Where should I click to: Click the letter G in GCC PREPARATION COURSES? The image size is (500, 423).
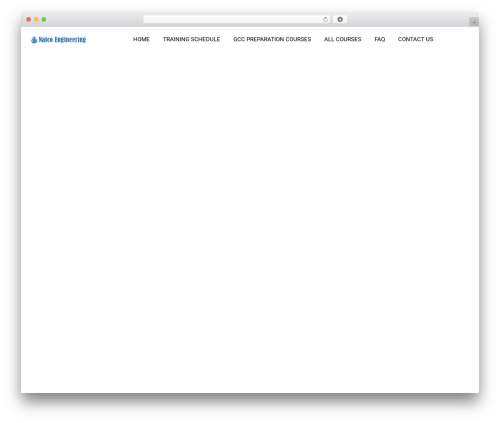[235, 39]
